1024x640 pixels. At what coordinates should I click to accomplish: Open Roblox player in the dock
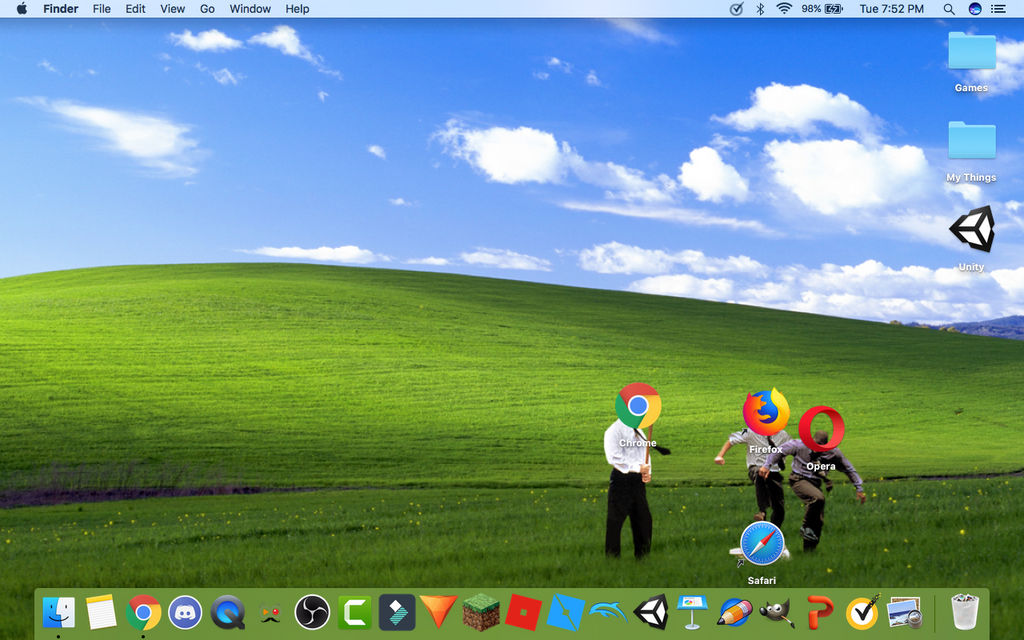pyautogui.click(x=523, y=613)
